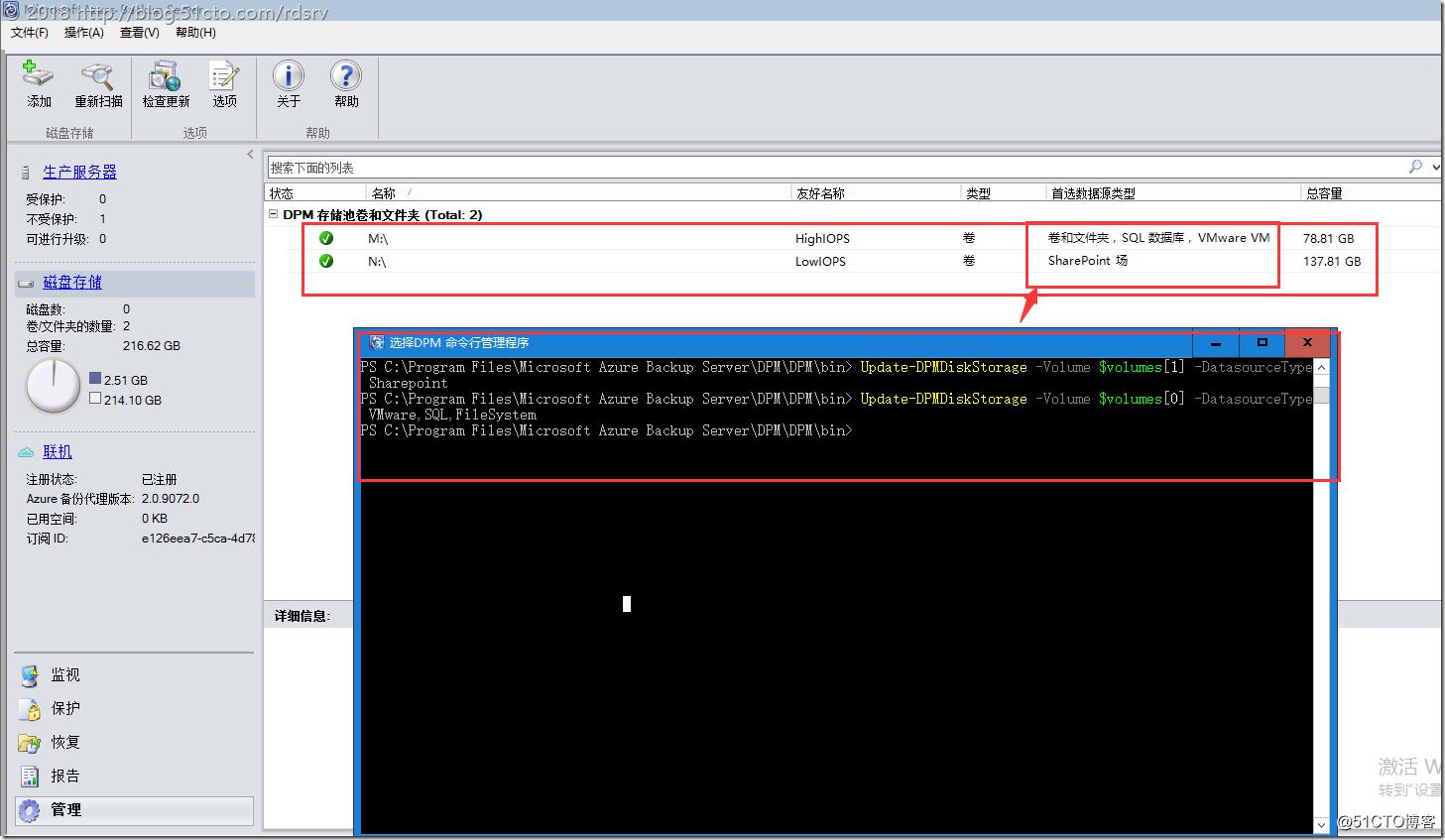The width and height of the screenshot is (1445, 840).
Task: Click the green status check for volume M:\
Action: point(326,238)
